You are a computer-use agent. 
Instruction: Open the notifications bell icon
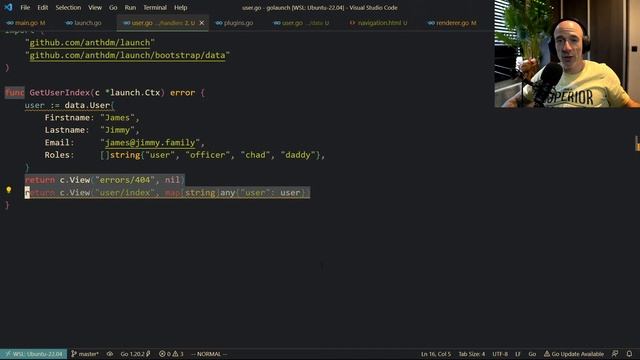[629, 354]
